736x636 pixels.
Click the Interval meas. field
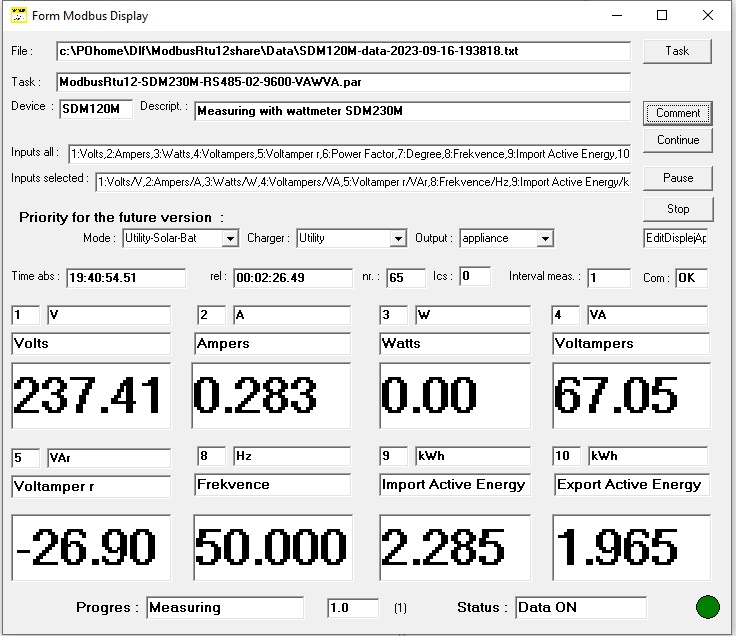[x=608, y=278]
